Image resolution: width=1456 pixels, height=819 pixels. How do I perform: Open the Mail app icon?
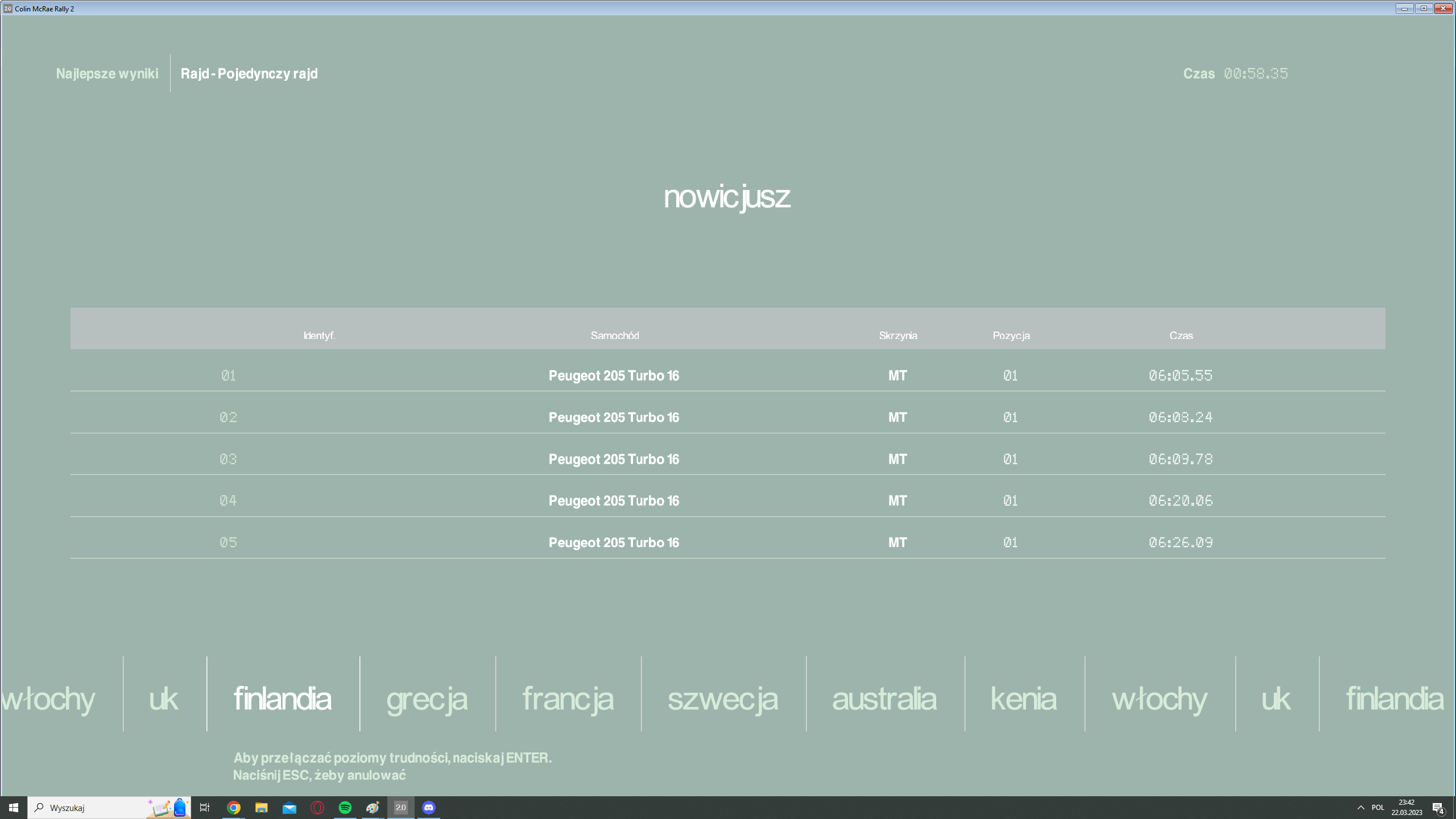click(289, 808)
